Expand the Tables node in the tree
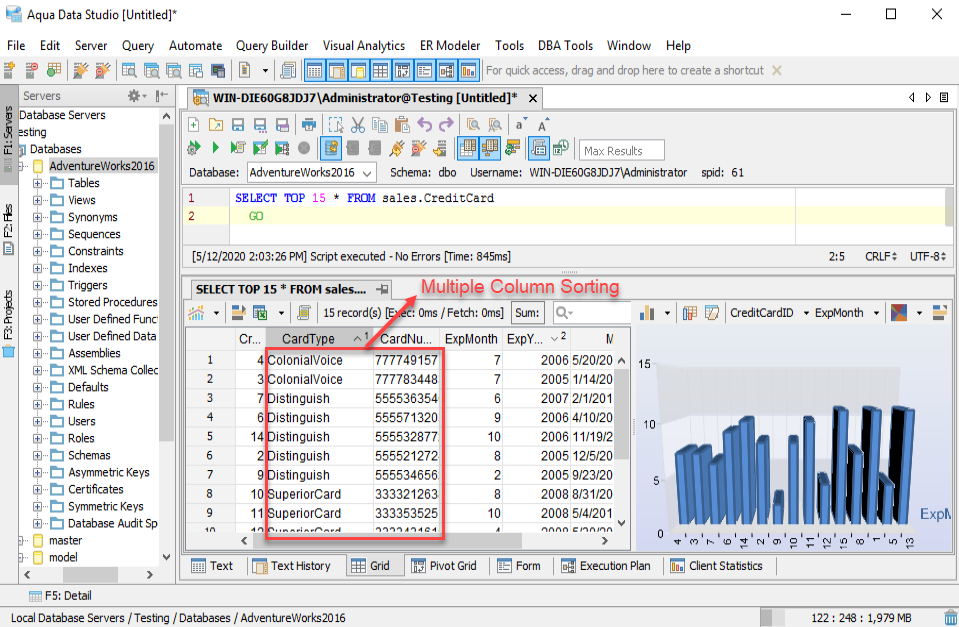 coord(38,183)
